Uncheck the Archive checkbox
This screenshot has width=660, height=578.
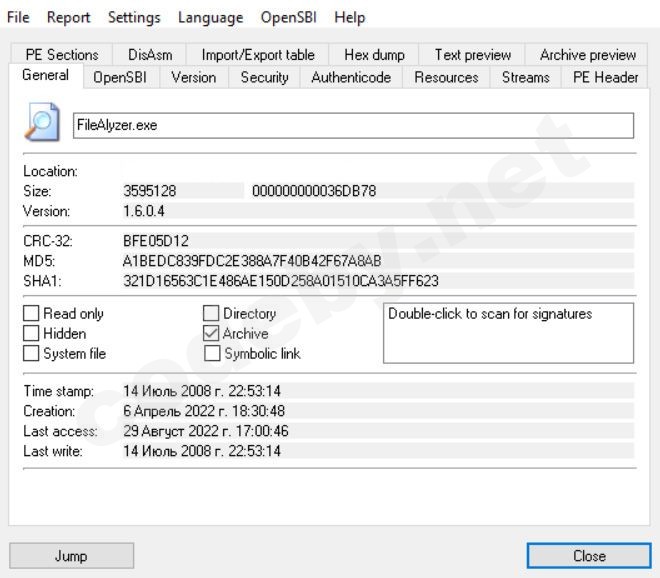[211, 333]
